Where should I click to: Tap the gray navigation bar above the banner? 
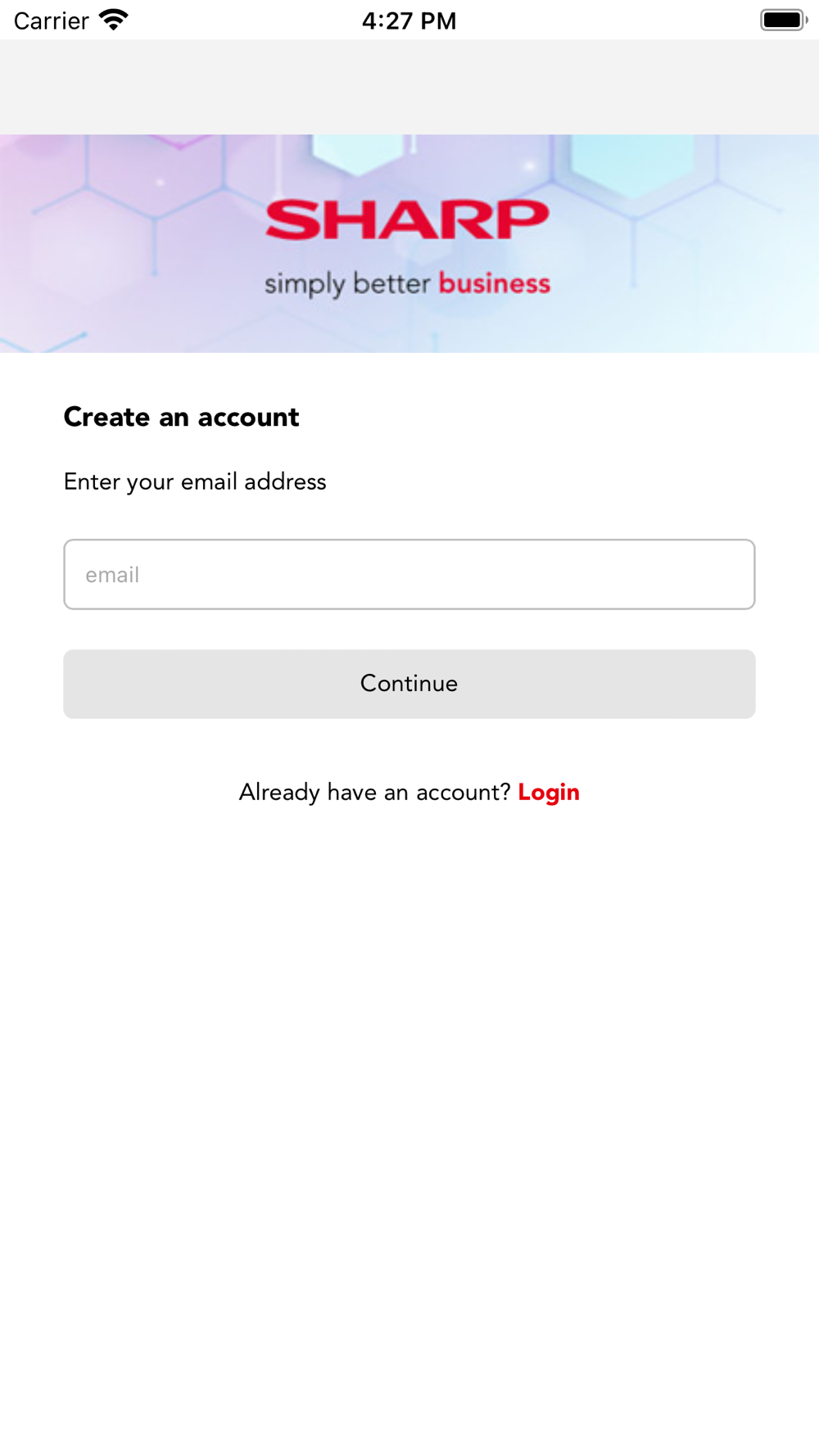point(409,87)
